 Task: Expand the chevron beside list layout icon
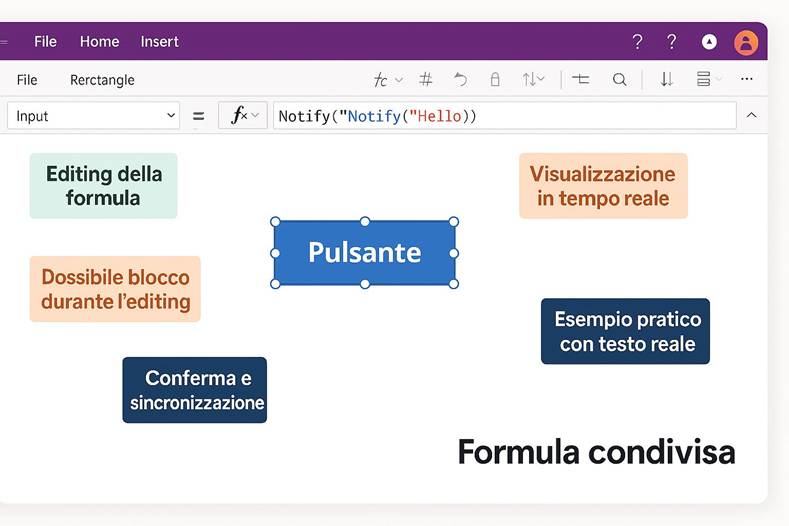719,79
